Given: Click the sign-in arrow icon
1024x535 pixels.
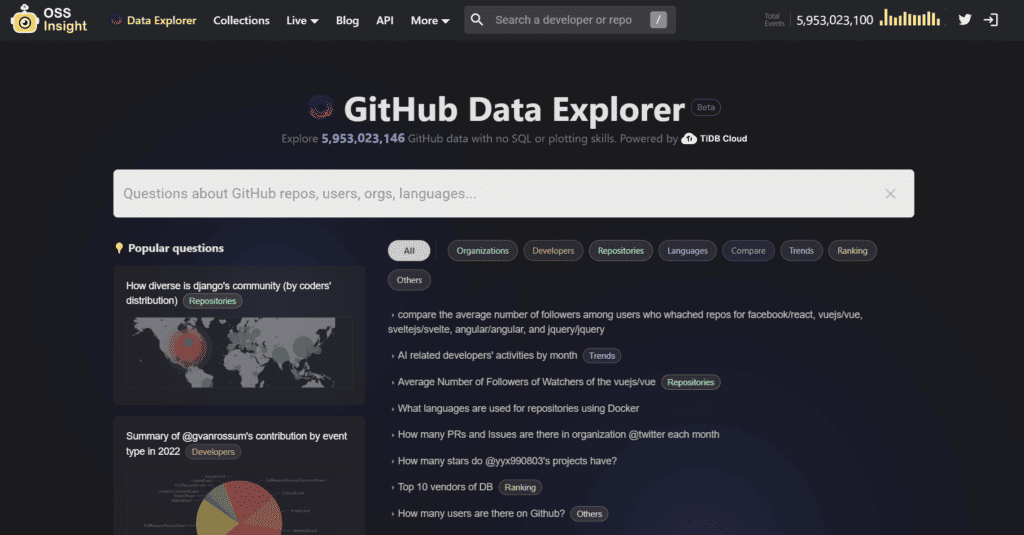Looking at the screenshot, I should 991,20.
